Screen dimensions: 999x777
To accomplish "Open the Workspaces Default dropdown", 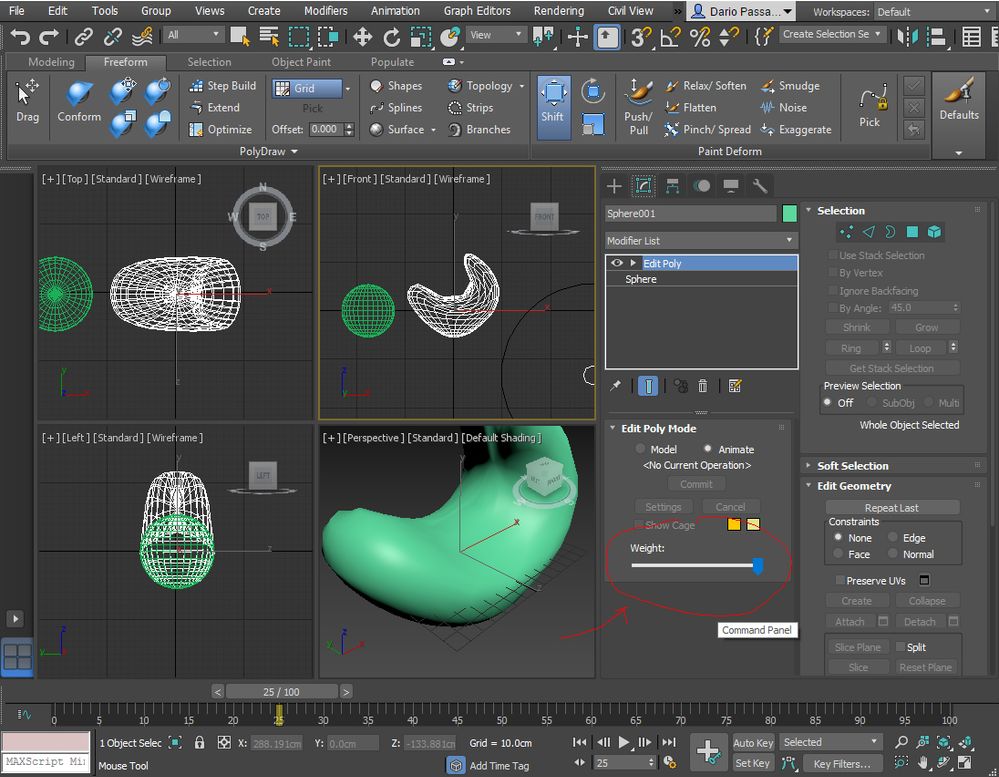I will coord(933,11).
